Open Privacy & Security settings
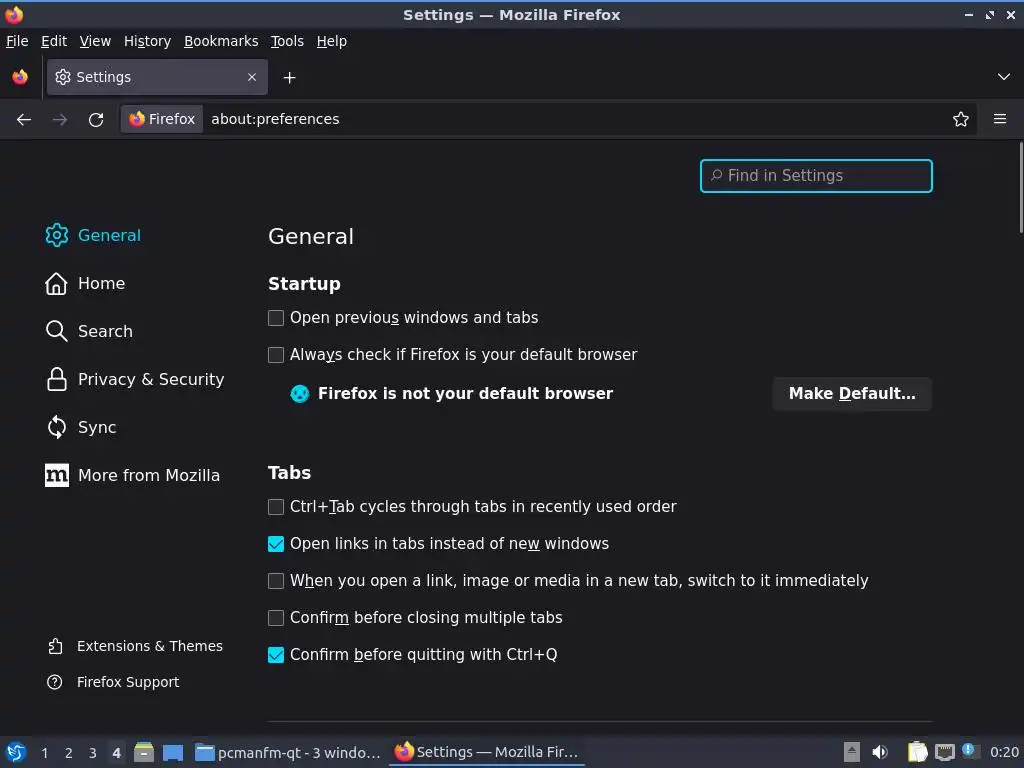1024x768 pixels. point(135,379)
